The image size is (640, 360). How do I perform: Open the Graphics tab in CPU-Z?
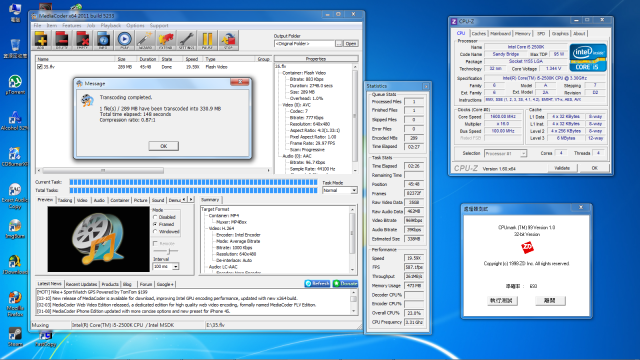click(560, 33)
